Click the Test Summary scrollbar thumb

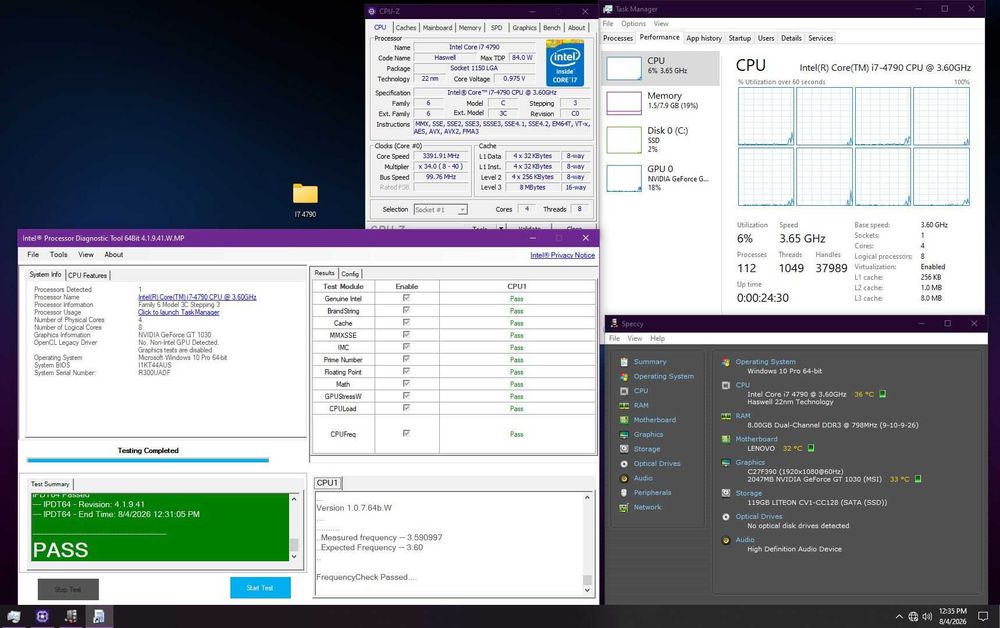coord(294,544)
